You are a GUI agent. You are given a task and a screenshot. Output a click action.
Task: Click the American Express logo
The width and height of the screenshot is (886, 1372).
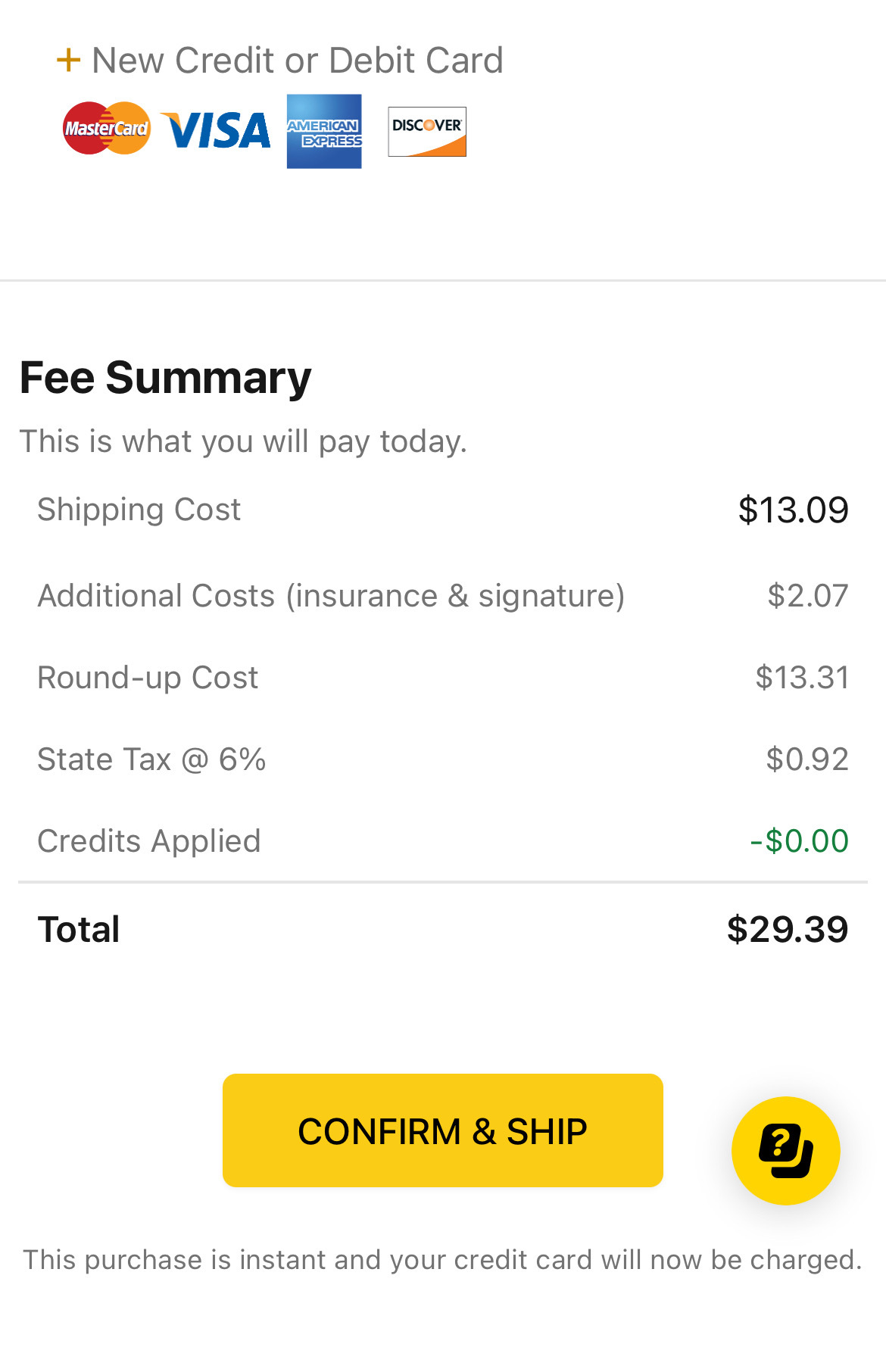point(324,132)
